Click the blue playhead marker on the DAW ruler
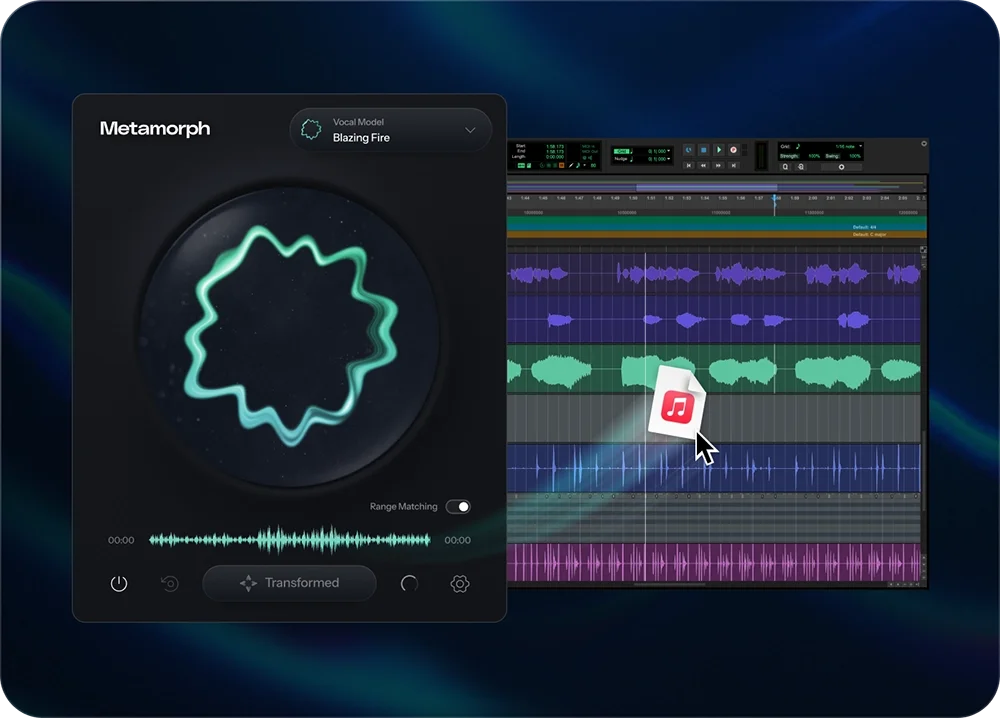This screenshot has height=718, width=1000. pos(775,200)
